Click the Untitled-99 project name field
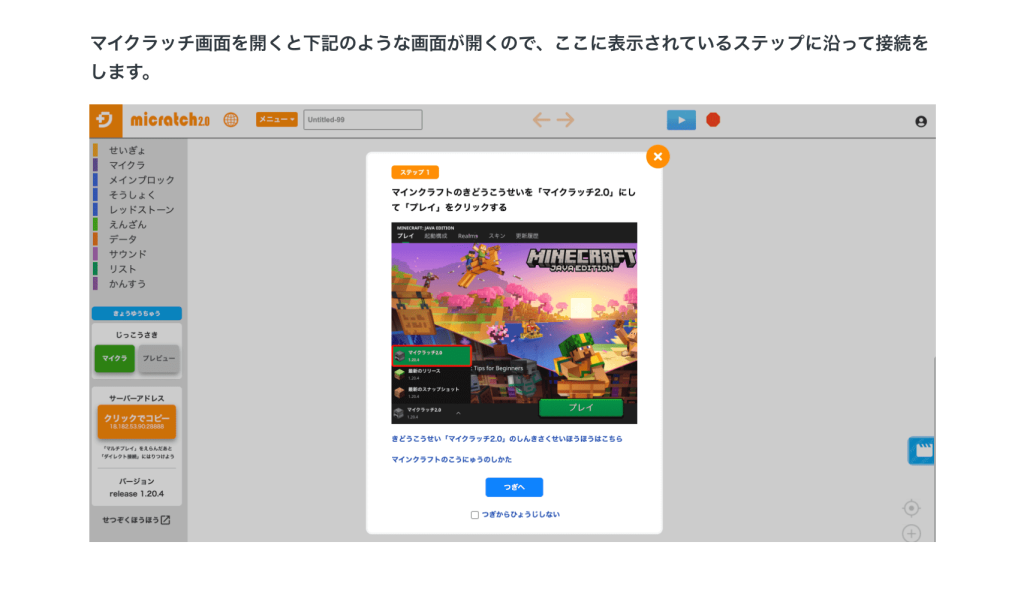Screen dimensions: 1024x590 (x=362, y=119)
